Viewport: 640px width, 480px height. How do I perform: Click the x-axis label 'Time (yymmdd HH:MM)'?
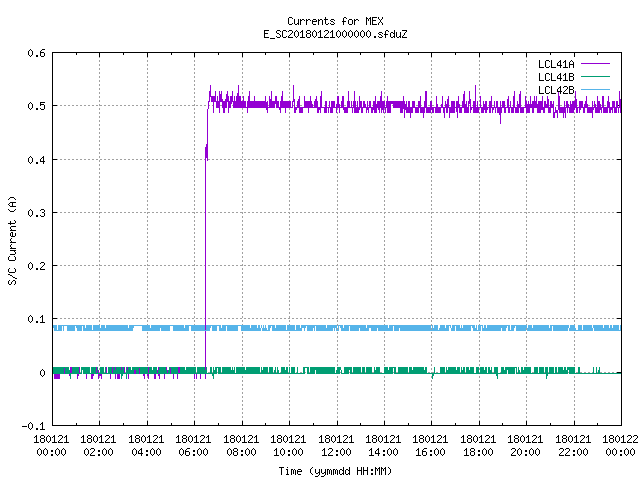(x=335, y=471)
